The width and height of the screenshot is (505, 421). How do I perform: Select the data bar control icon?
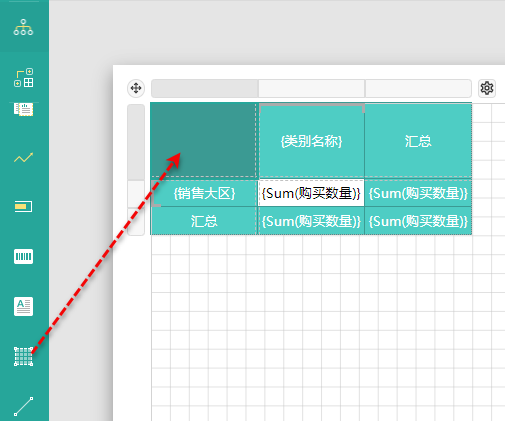click(x=23, y=206)
